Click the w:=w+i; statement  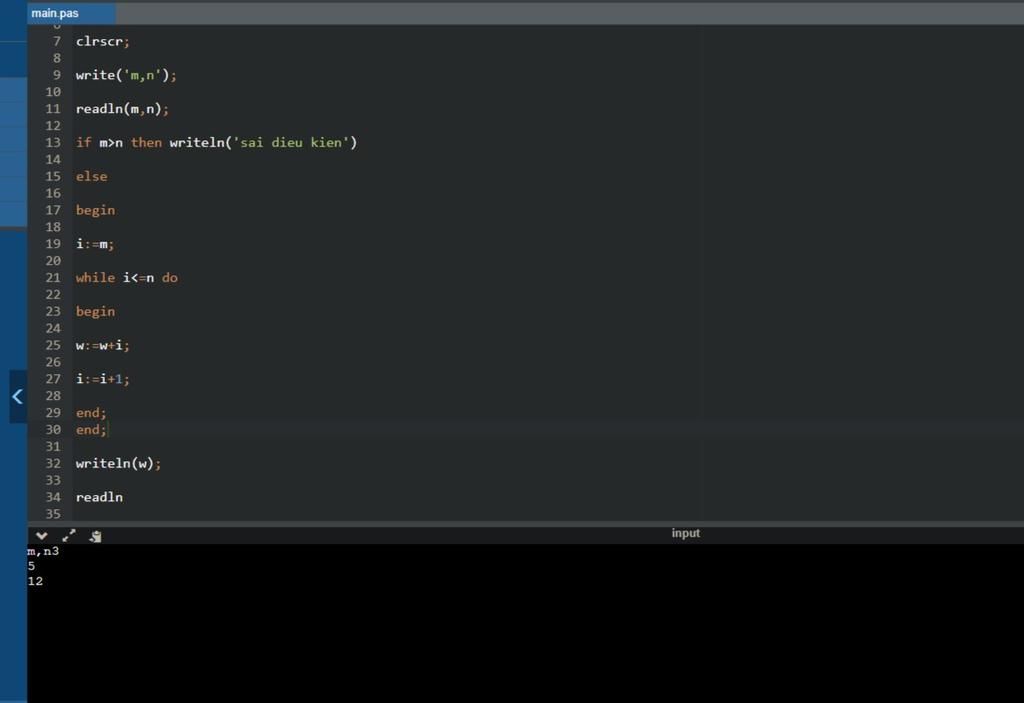pos(103,346)
